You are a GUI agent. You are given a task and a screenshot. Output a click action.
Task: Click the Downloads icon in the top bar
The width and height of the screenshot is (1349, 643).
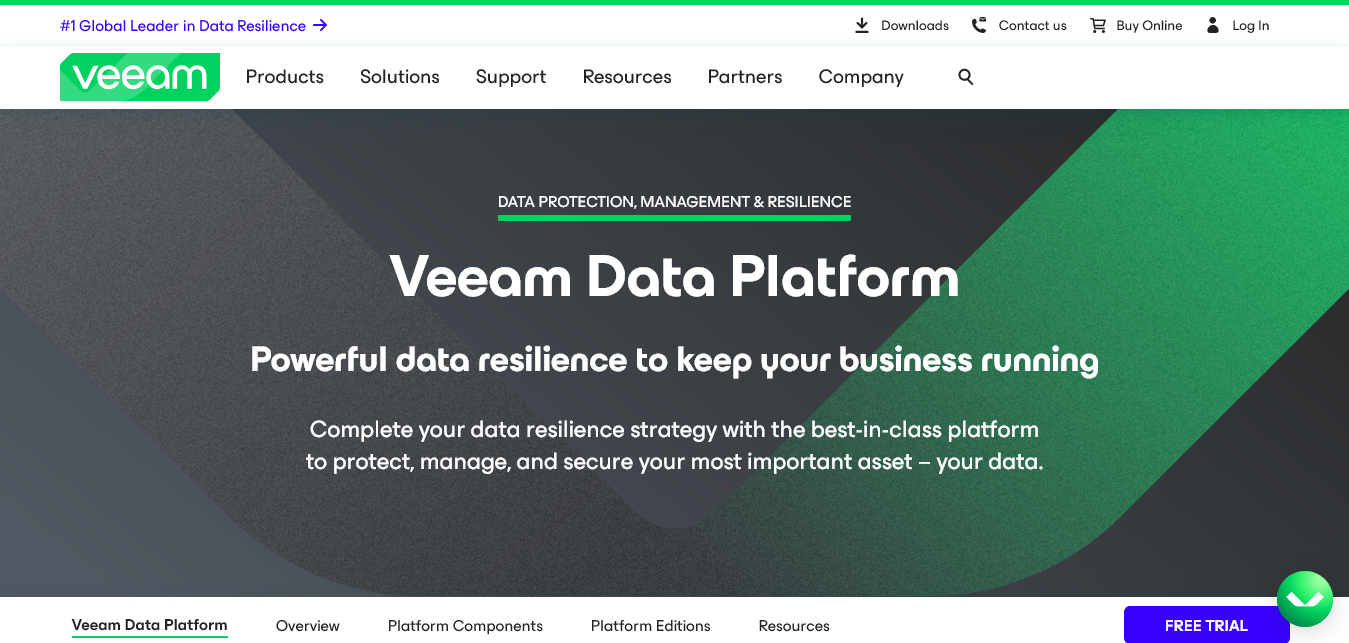point(861,25)
